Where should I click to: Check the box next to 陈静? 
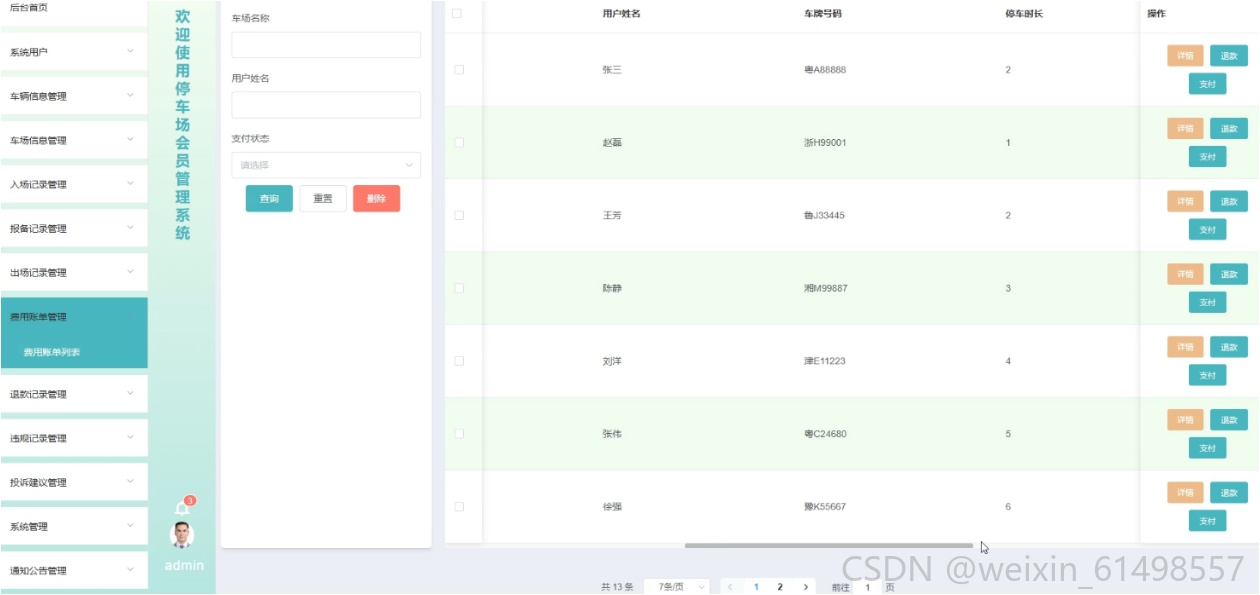[459, 288]
